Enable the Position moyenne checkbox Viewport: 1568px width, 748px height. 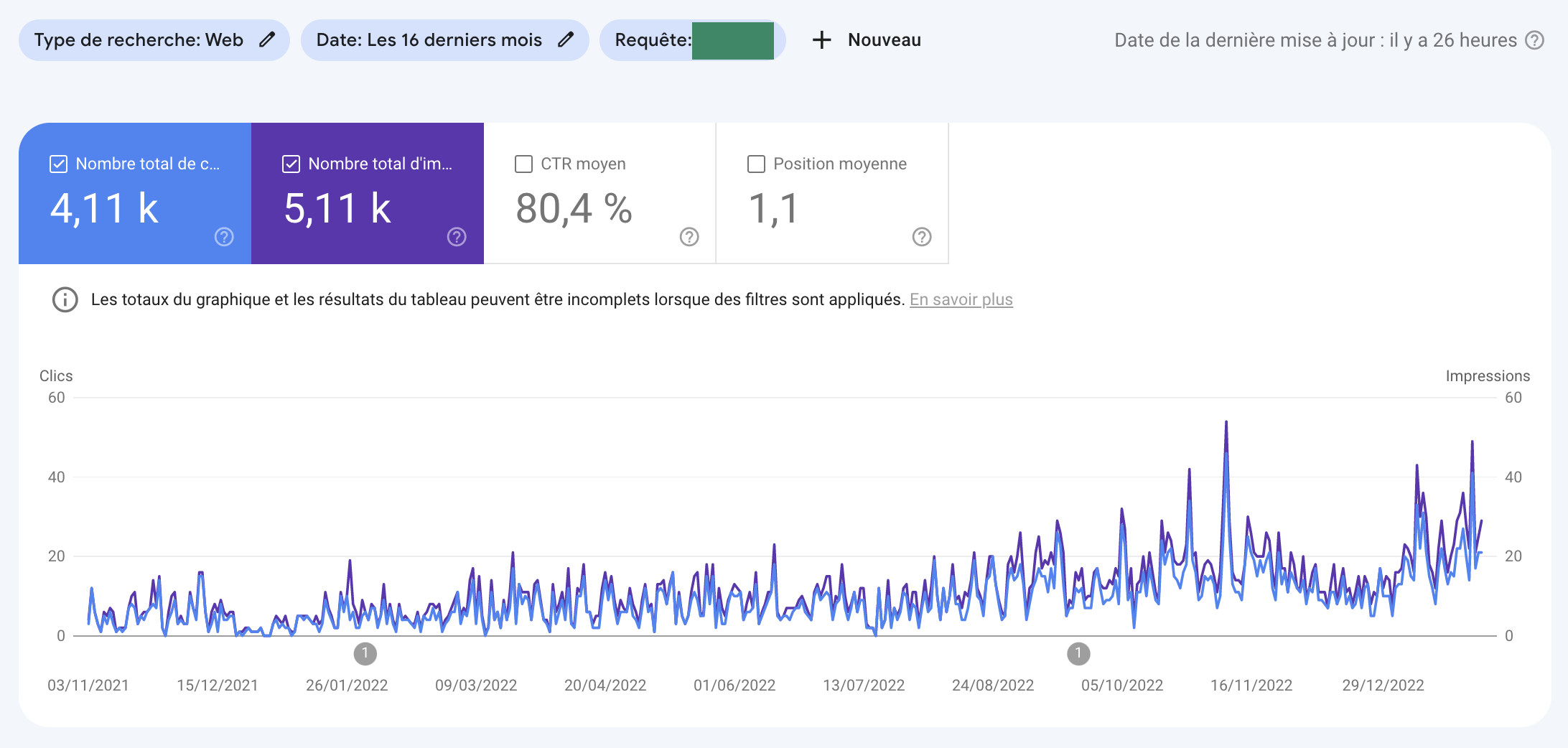point(757,164)
